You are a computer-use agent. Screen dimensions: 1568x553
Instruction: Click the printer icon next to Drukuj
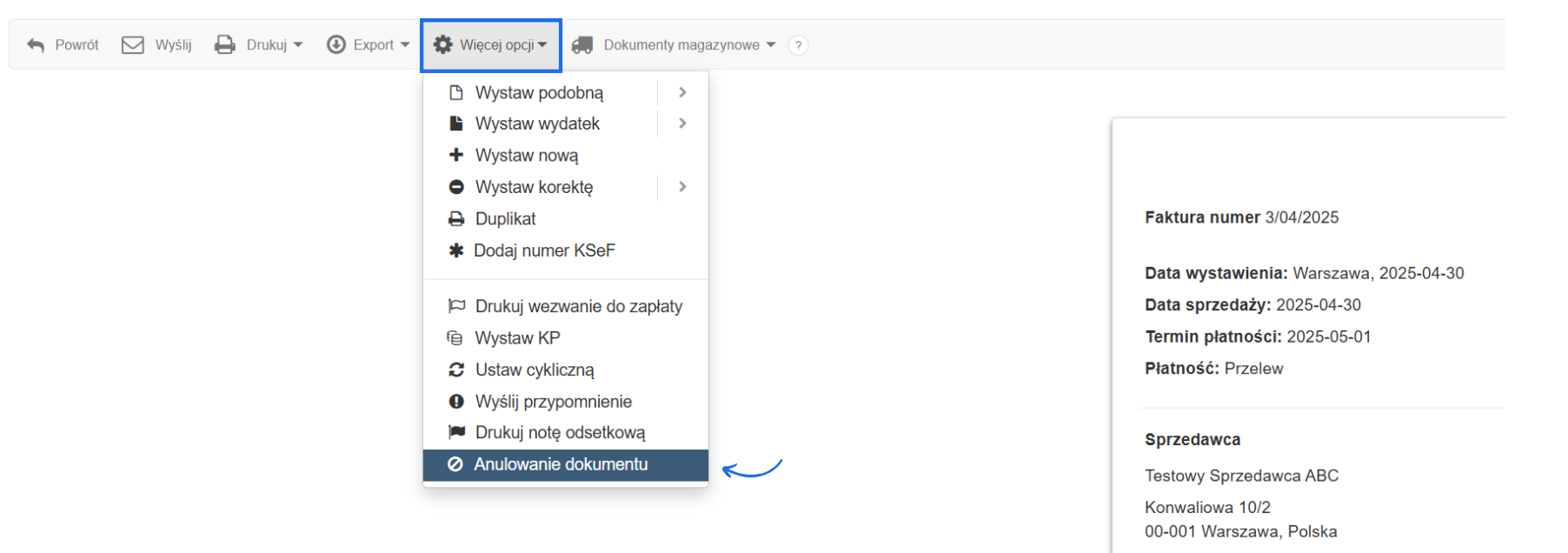pyautogui.click(x=225, y=45)
